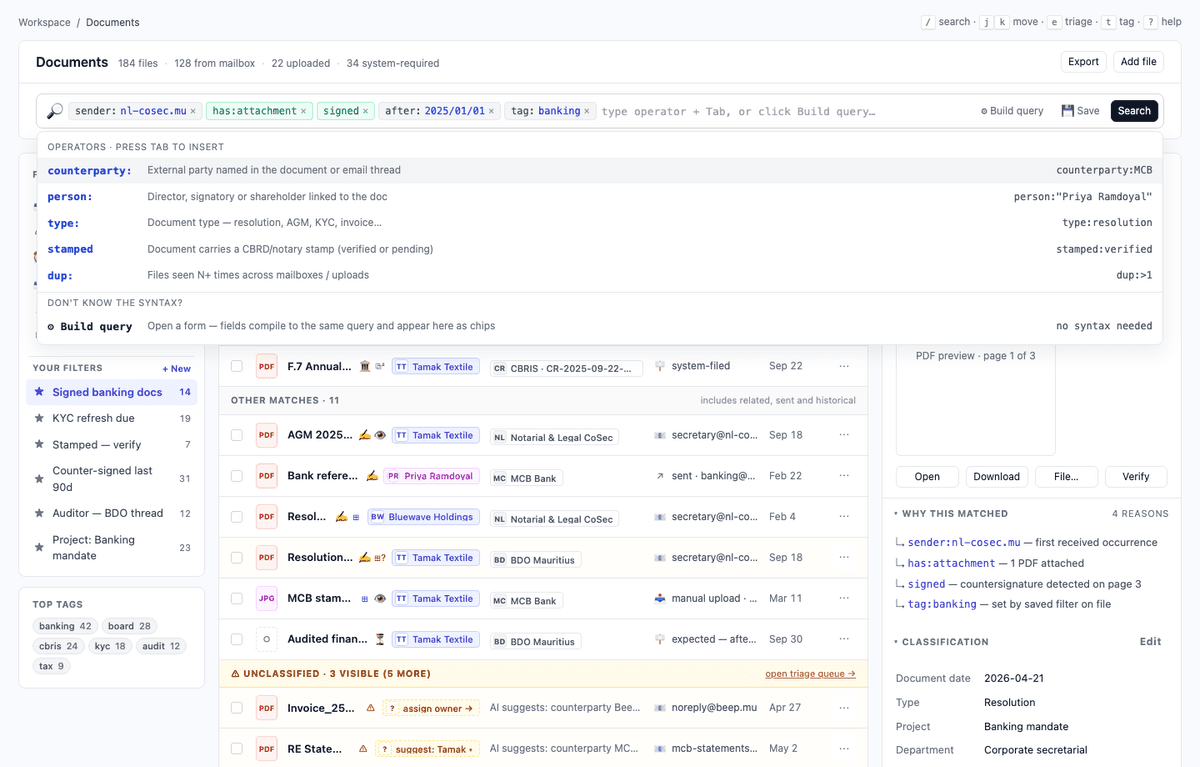Viewport: 1200px width, 767px height.
Task: Open more menu for F.7 Annual row
Action: 845,366
